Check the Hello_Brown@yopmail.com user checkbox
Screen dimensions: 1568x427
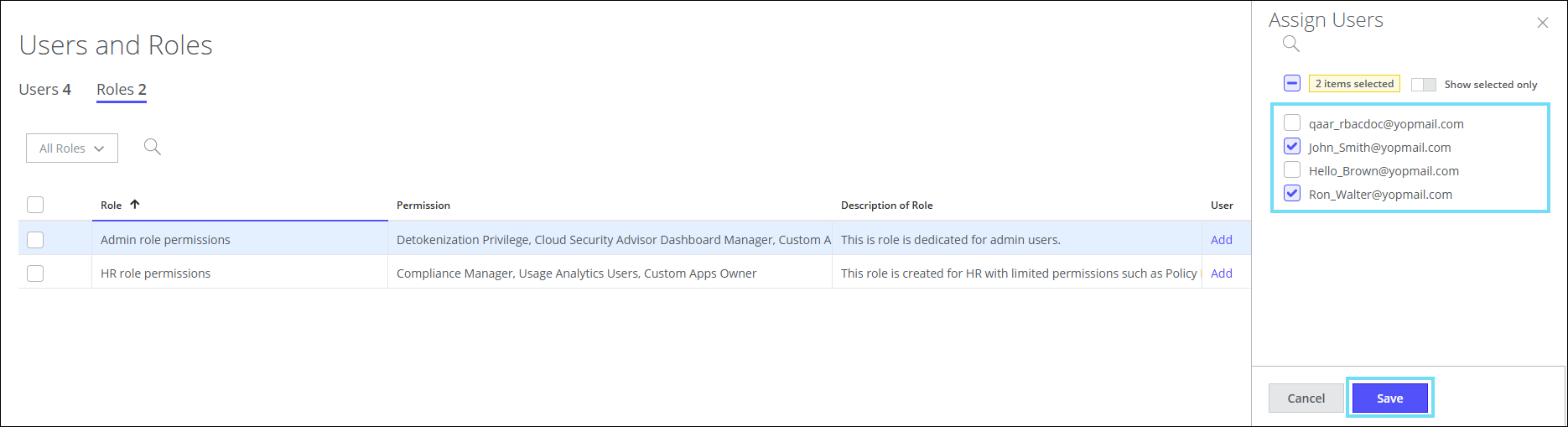(1292, 170)
